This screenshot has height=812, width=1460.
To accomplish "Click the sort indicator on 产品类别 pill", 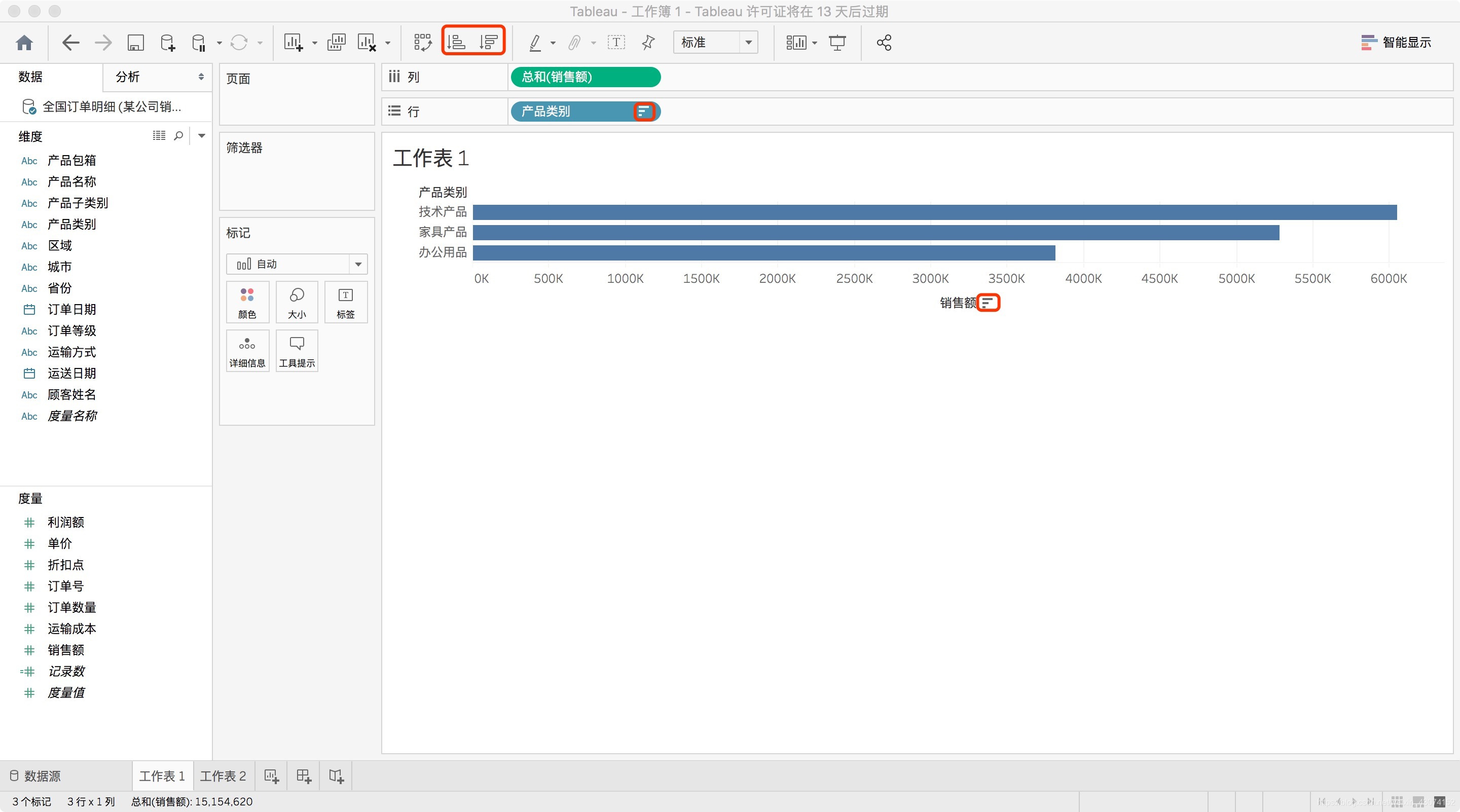I will click(x=643, y=111).
